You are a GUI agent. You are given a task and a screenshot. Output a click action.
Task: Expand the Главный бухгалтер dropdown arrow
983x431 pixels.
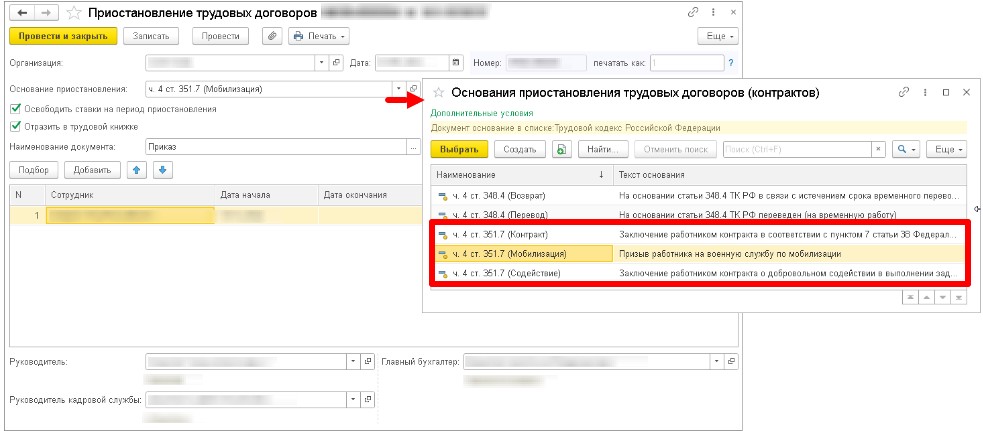pos(717,361)
